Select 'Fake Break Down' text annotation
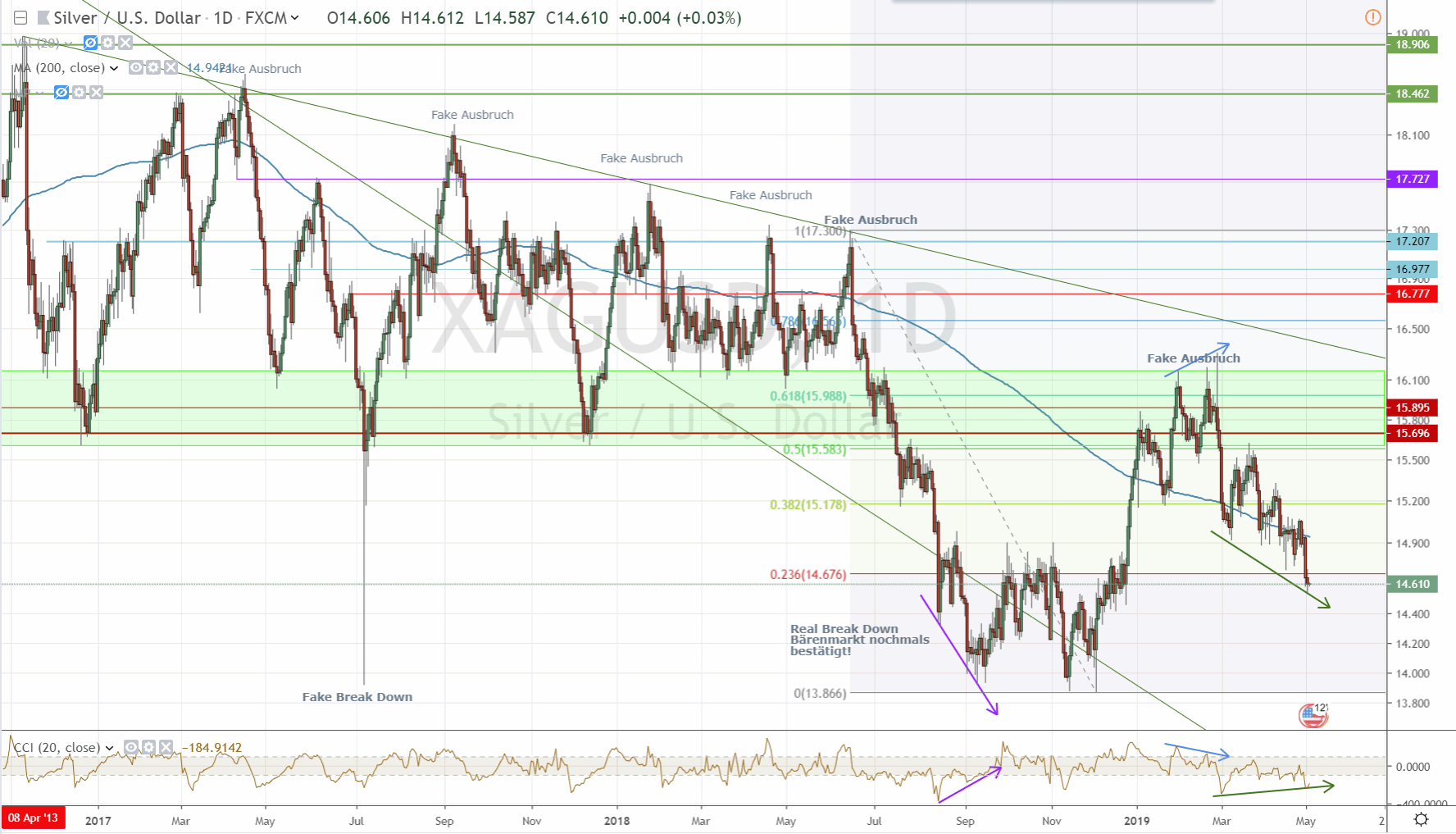This screenshot has height=834, width=1456. point(357,697)
